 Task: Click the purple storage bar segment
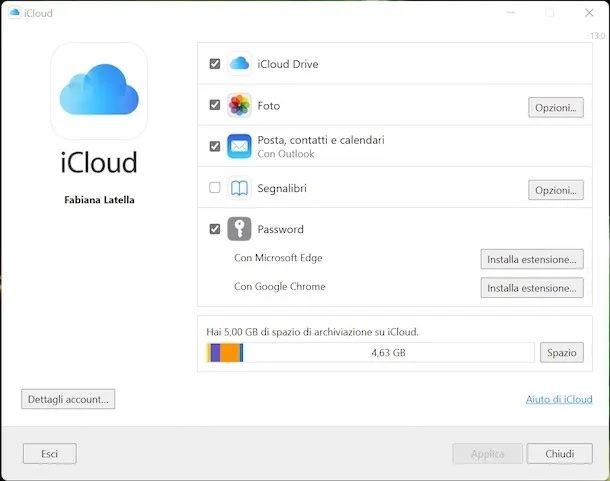click(216, 353)
